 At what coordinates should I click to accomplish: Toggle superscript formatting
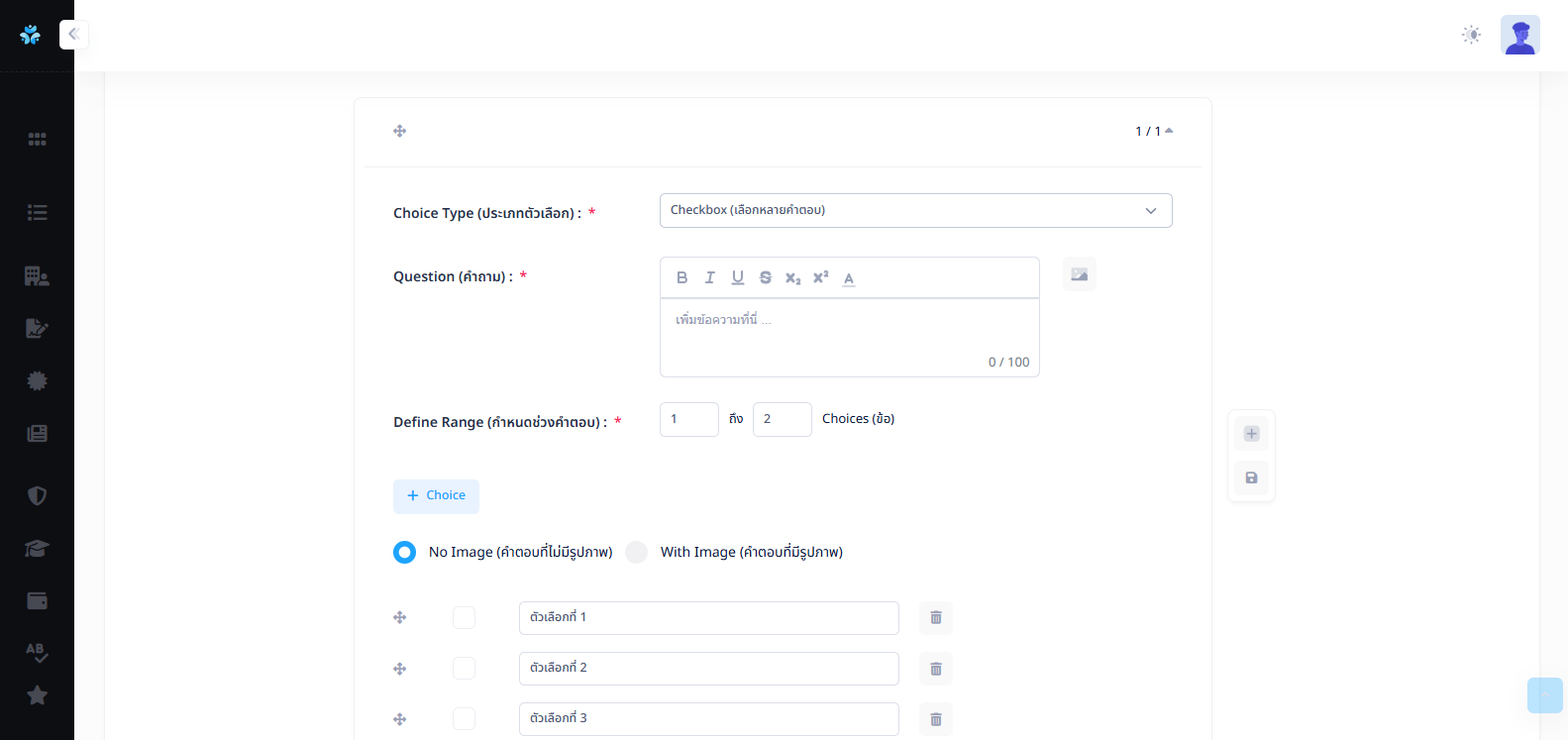(820, 278)
